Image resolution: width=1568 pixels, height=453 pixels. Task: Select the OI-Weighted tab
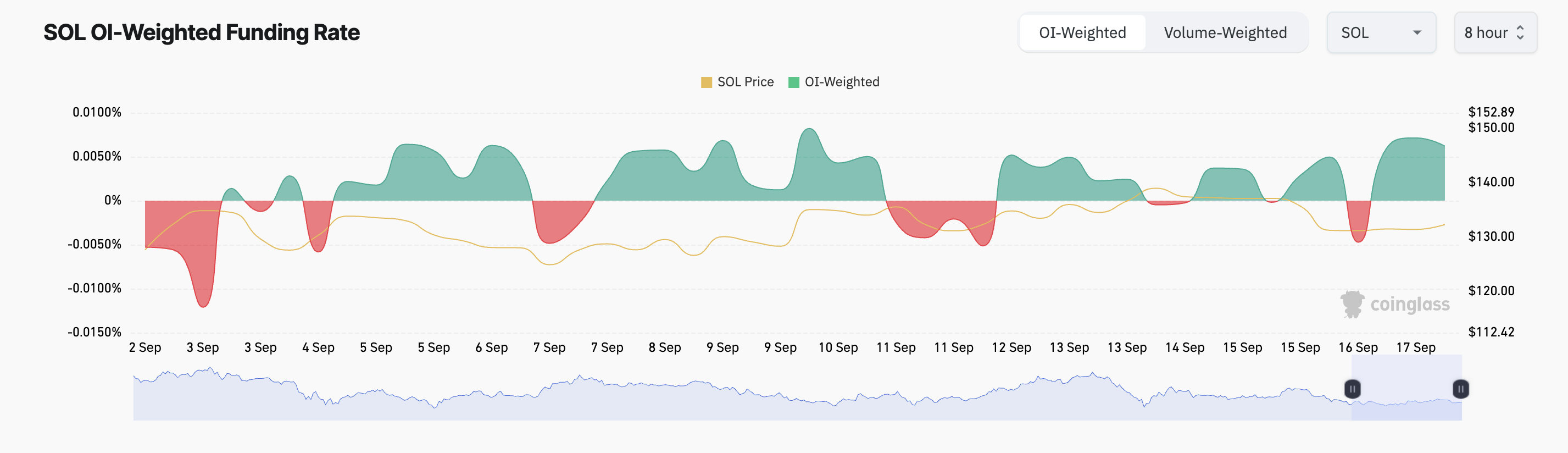1082,32
